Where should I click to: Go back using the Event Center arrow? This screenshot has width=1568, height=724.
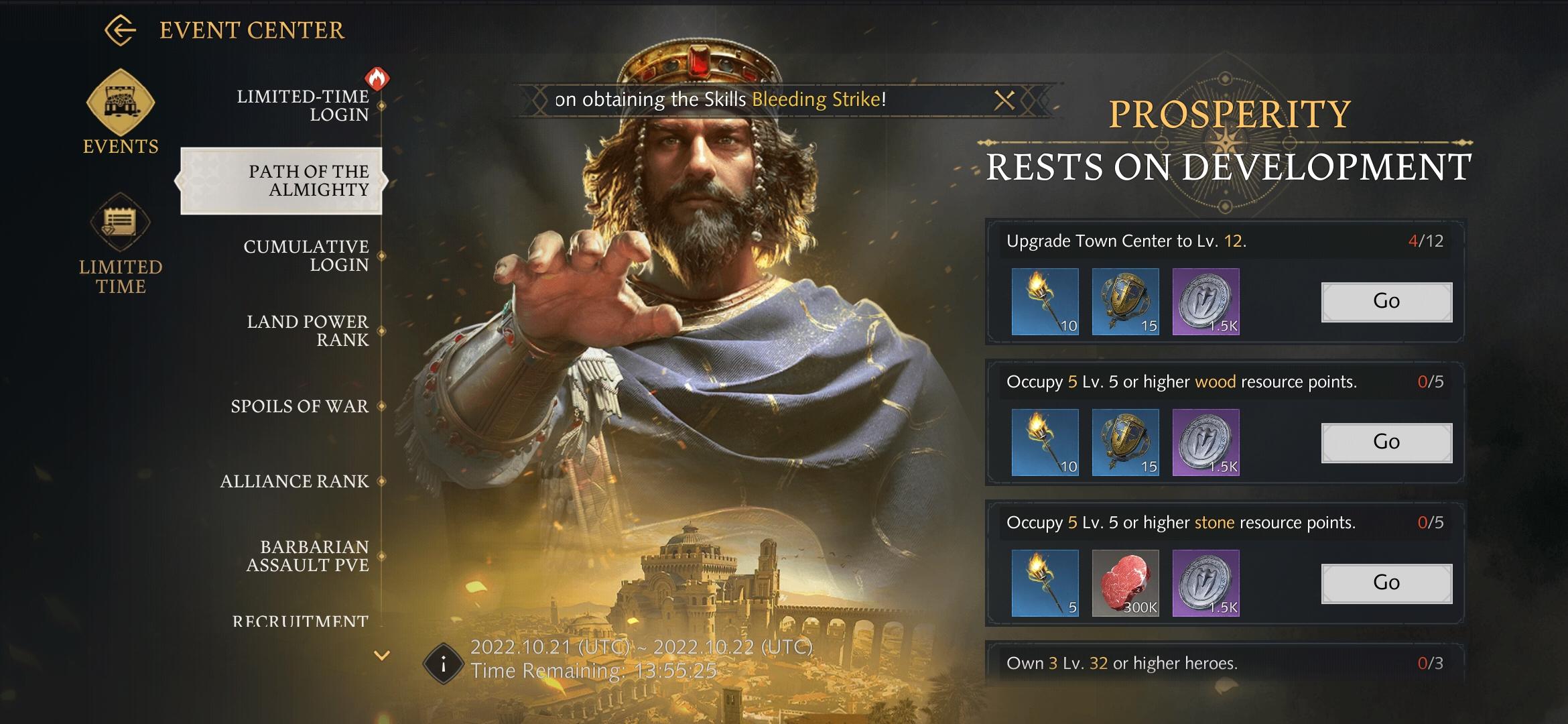pos(121,30)
